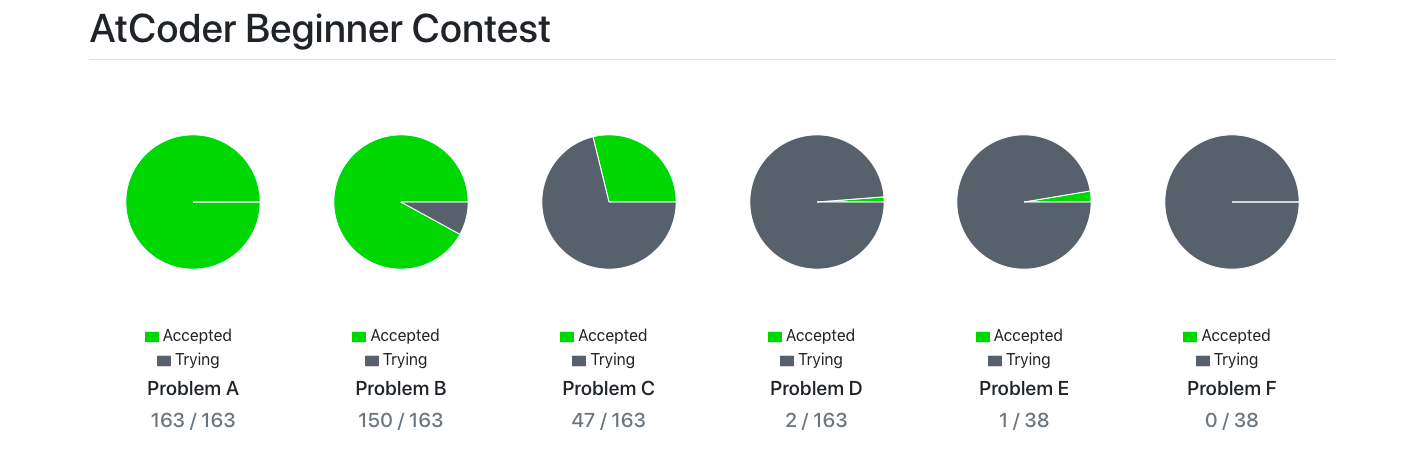Screen dimensions: 1424x452
Task: Click the 150 / 163 count under Problem B
Action: pos(401,420)
